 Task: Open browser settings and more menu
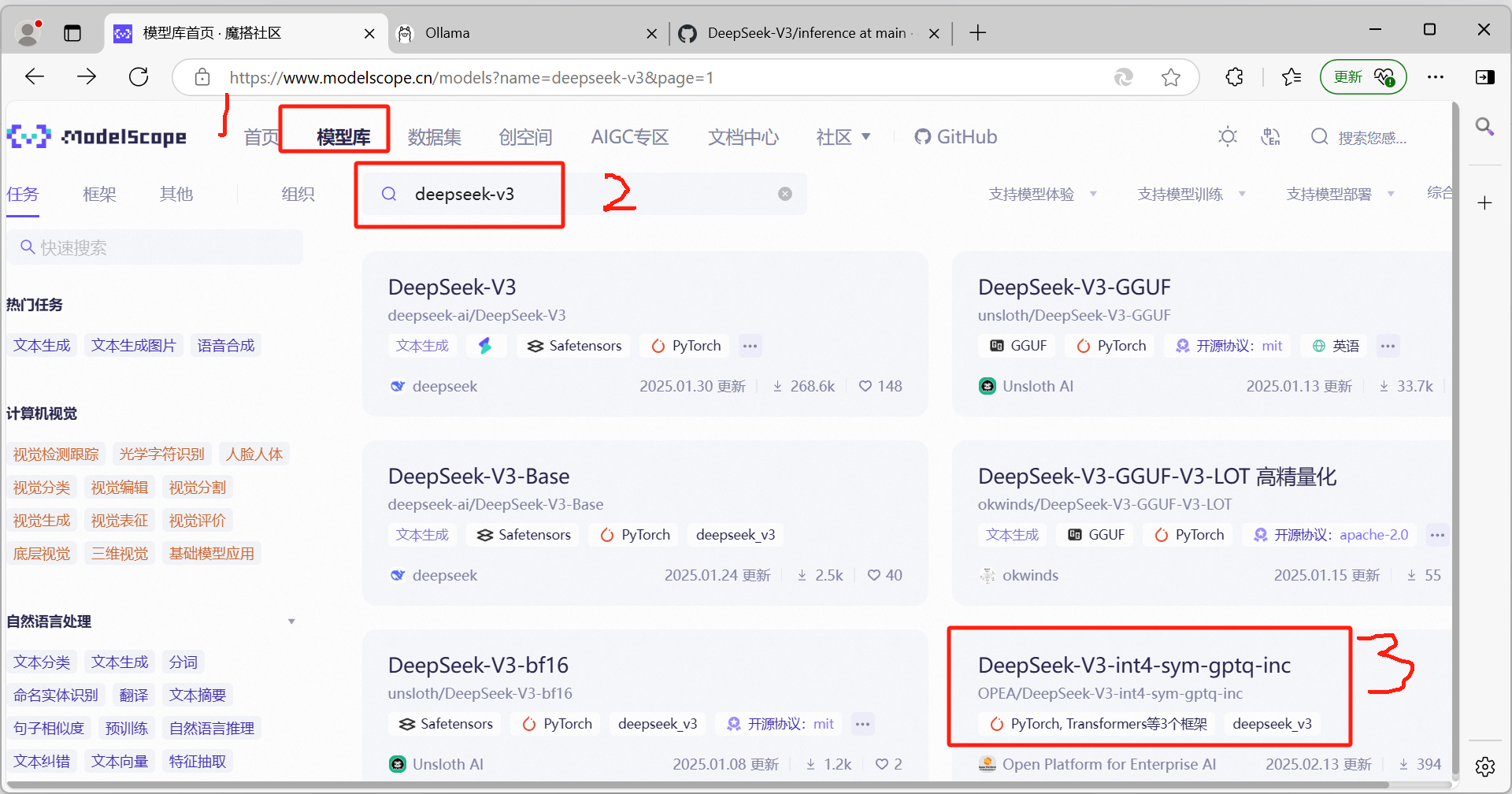coord(1436,76)
